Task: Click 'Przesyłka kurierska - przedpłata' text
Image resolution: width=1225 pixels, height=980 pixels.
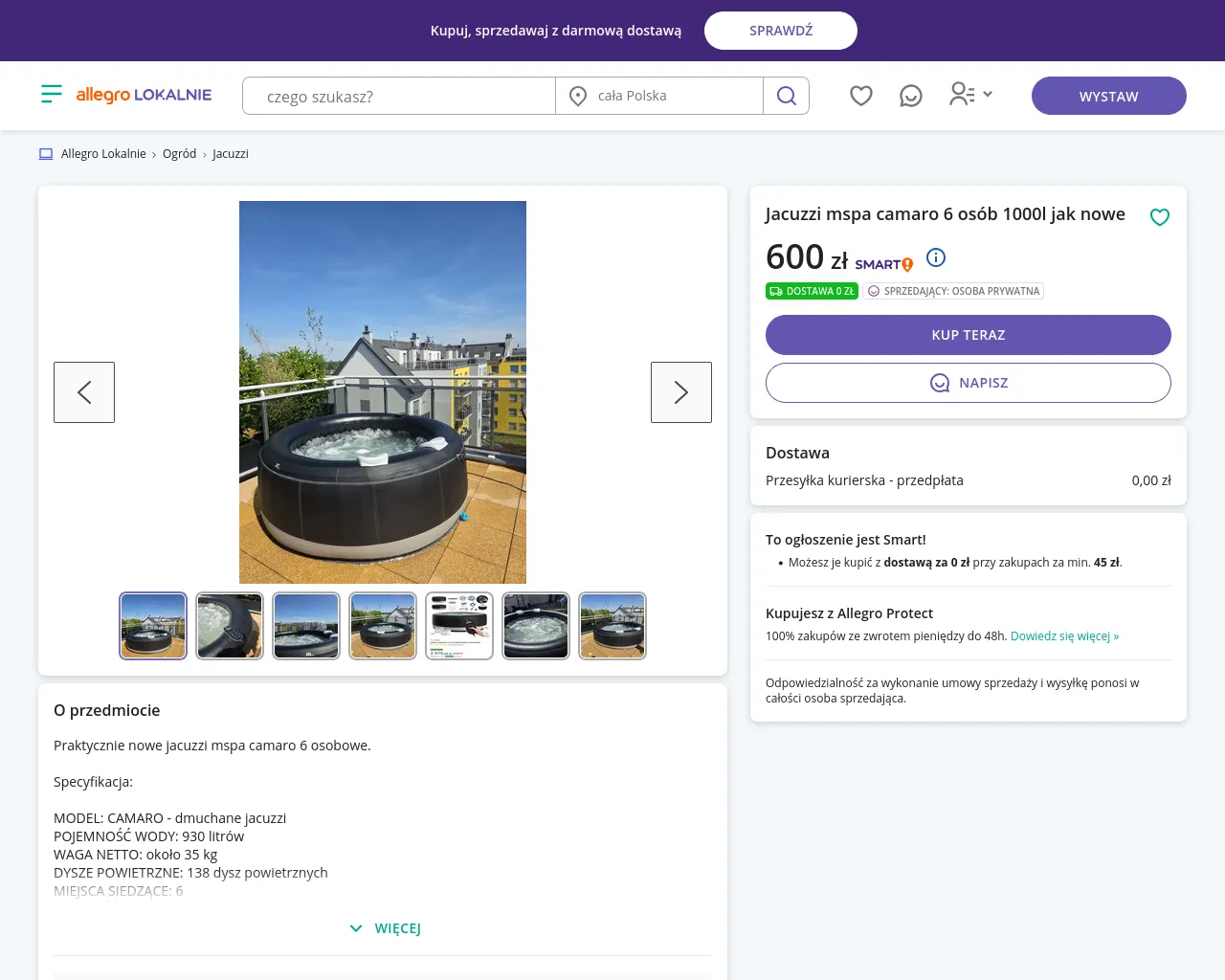Action: pos(864,480)
